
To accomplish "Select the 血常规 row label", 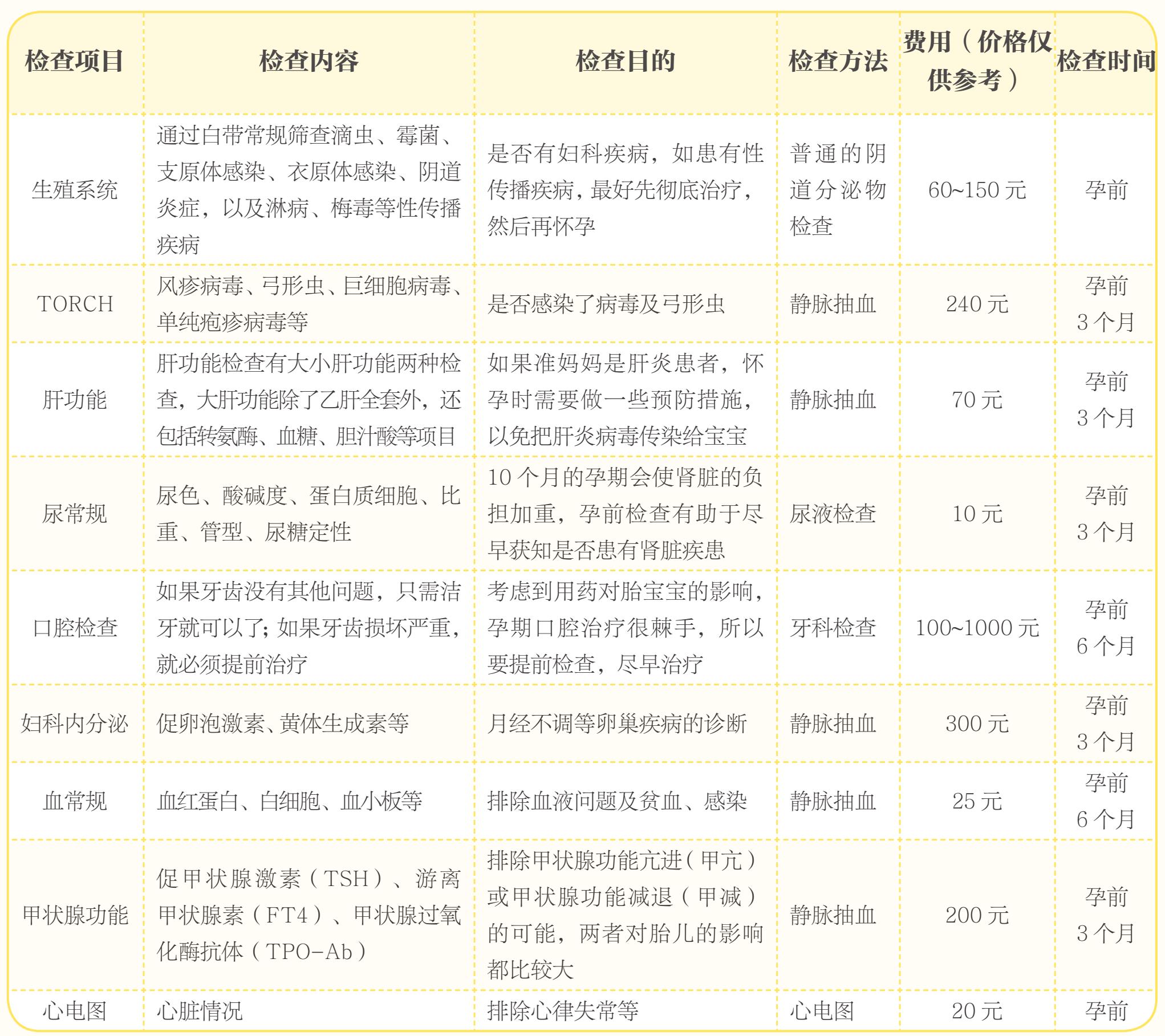I will click(74, 801).
